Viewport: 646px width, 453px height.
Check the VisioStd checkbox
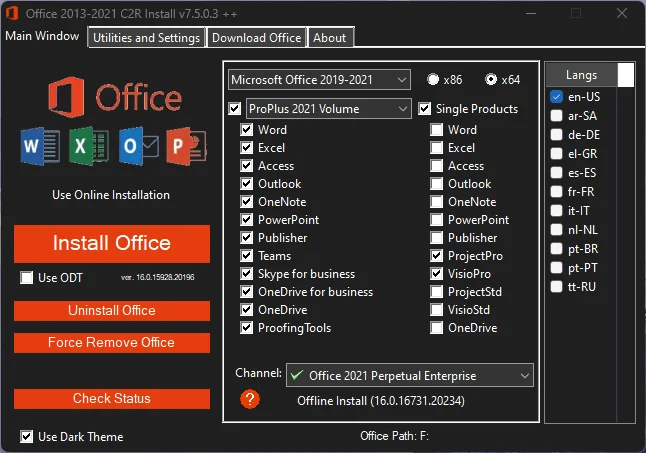coord(437,310)
